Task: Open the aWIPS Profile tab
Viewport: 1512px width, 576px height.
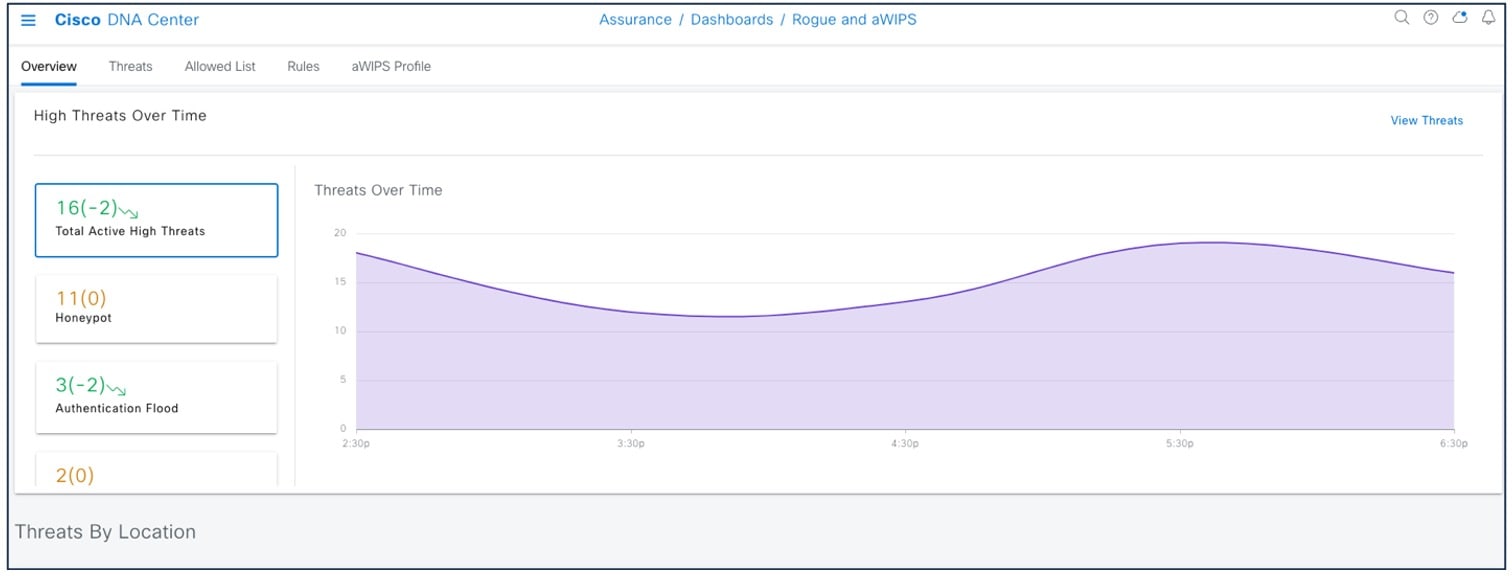Action: point(391,67)
